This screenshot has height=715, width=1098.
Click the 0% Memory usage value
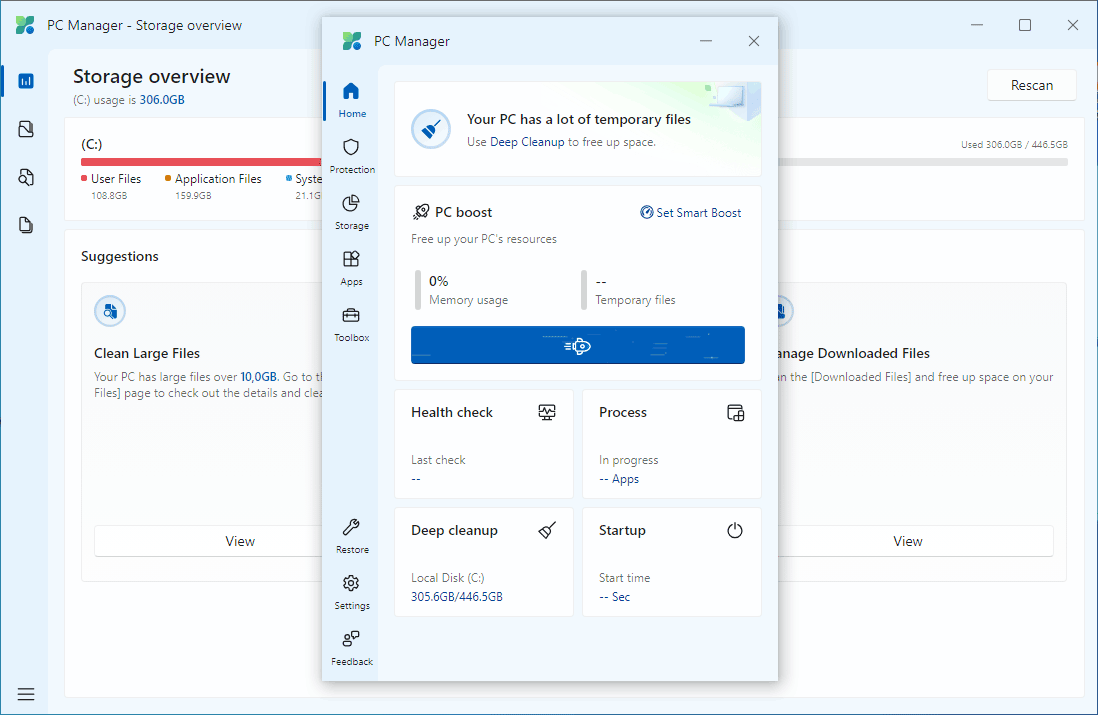click(438, 282)
